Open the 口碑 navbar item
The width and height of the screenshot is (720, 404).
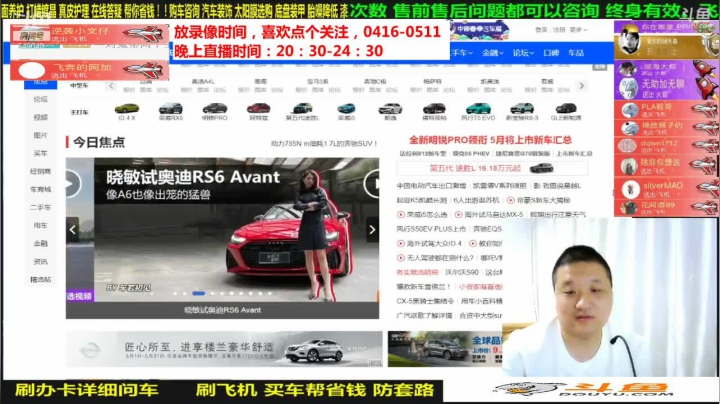(x=551, y=53)
